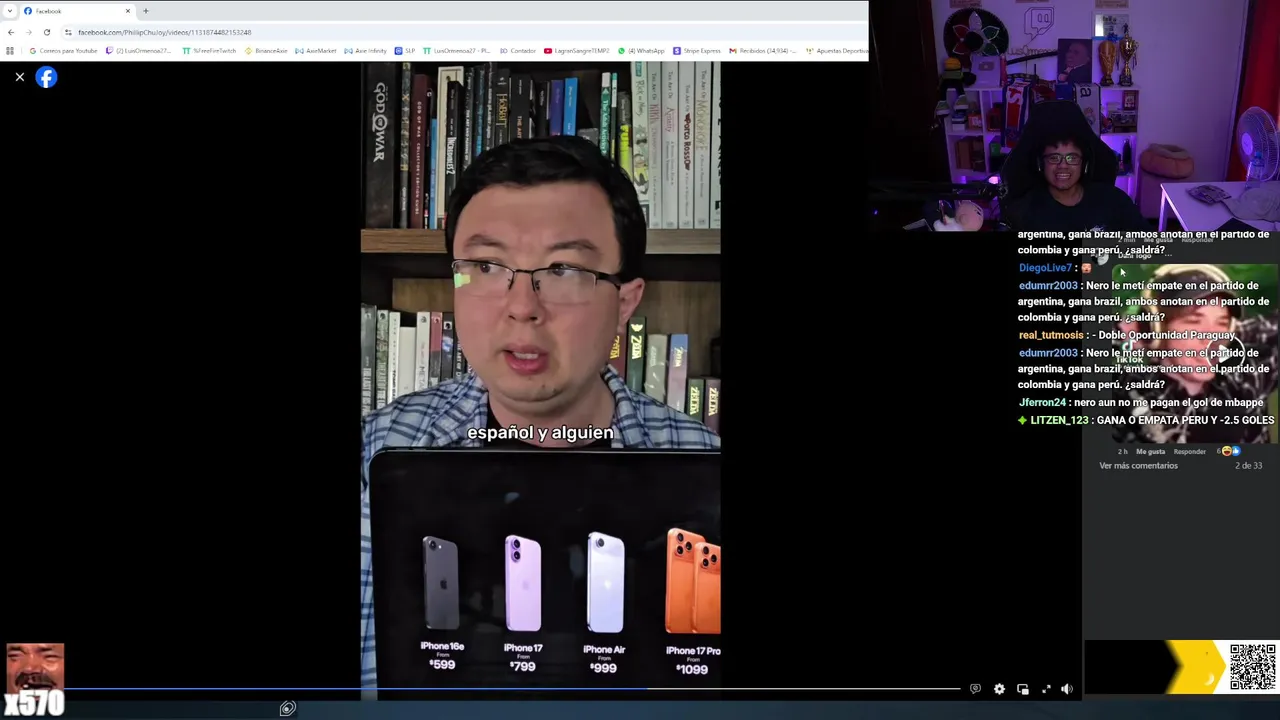
Task: Click the Facebook logo icon
Action: click(46, 77)
